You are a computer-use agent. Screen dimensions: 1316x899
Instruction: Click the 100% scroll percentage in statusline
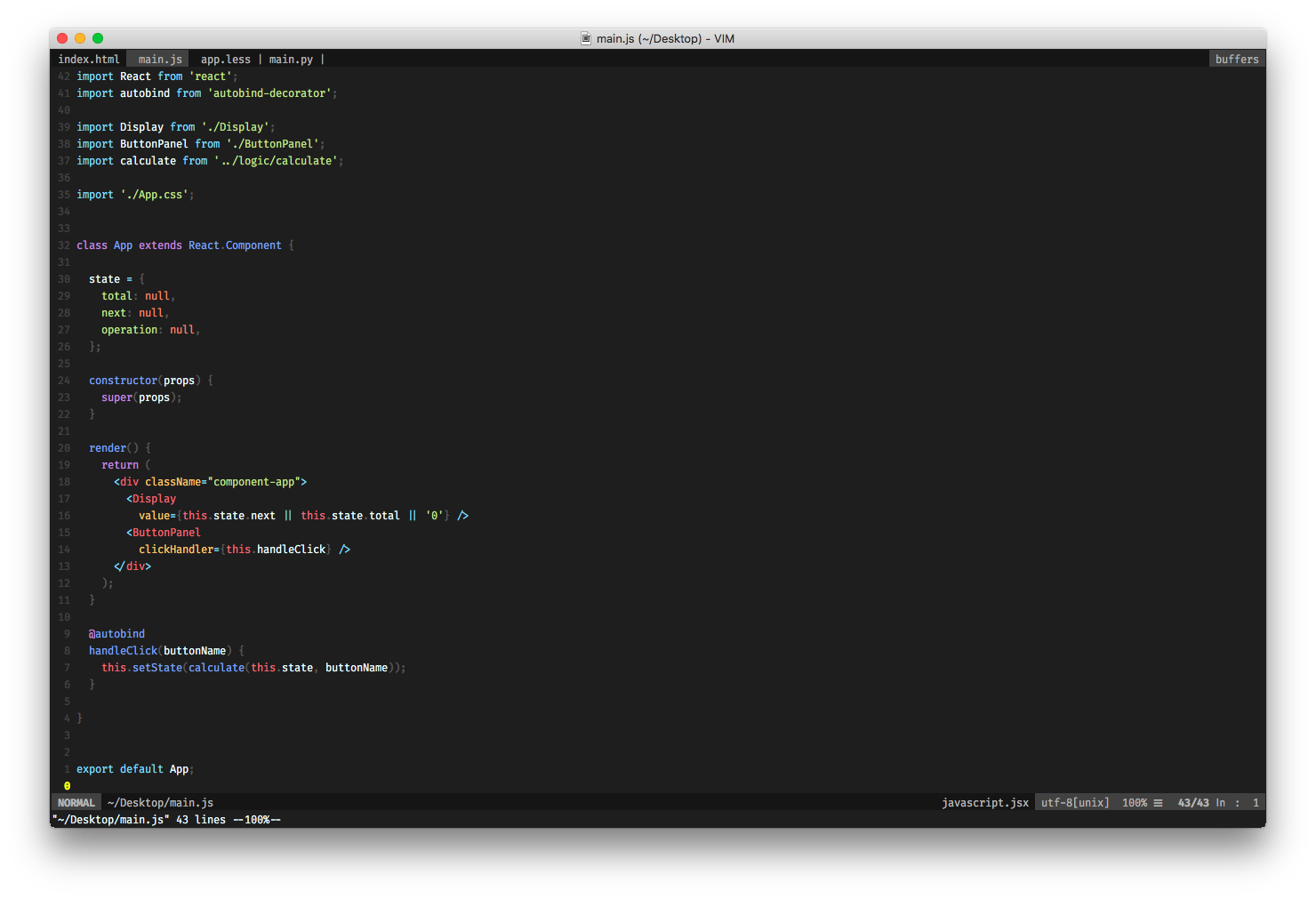coord(1135,803)
